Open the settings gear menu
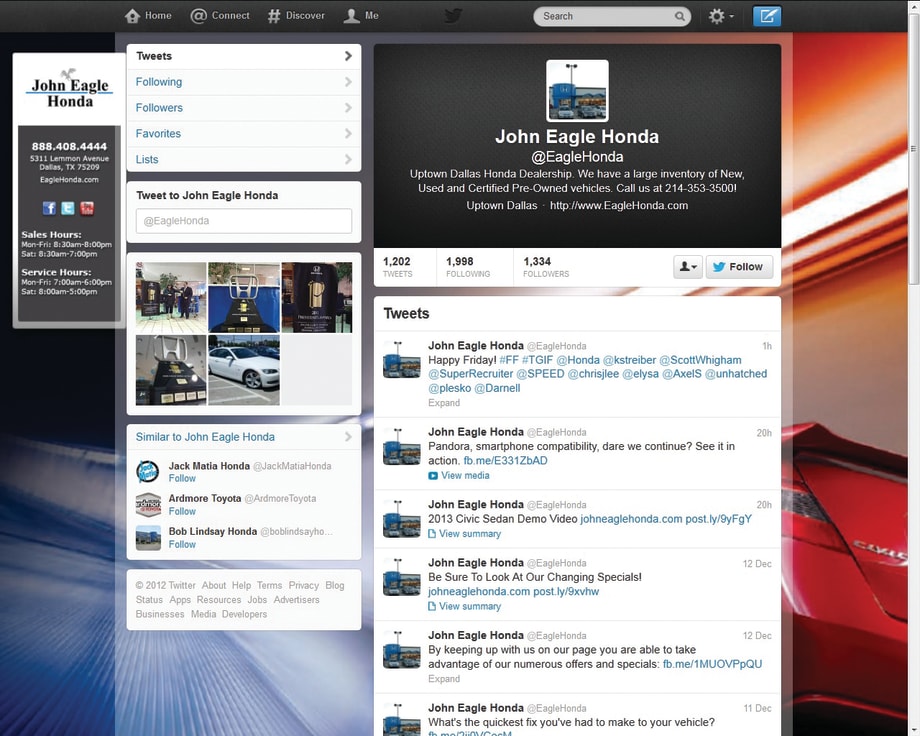The image size is (920, 736). pos(720,16)
